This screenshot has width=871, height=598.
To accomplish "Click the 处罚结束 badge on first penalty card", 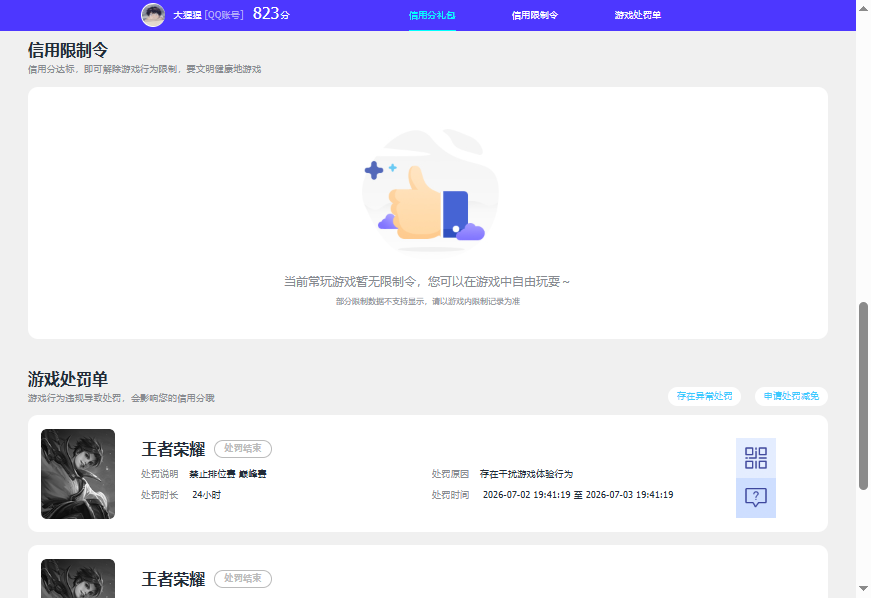I will (x=243, y=449).
